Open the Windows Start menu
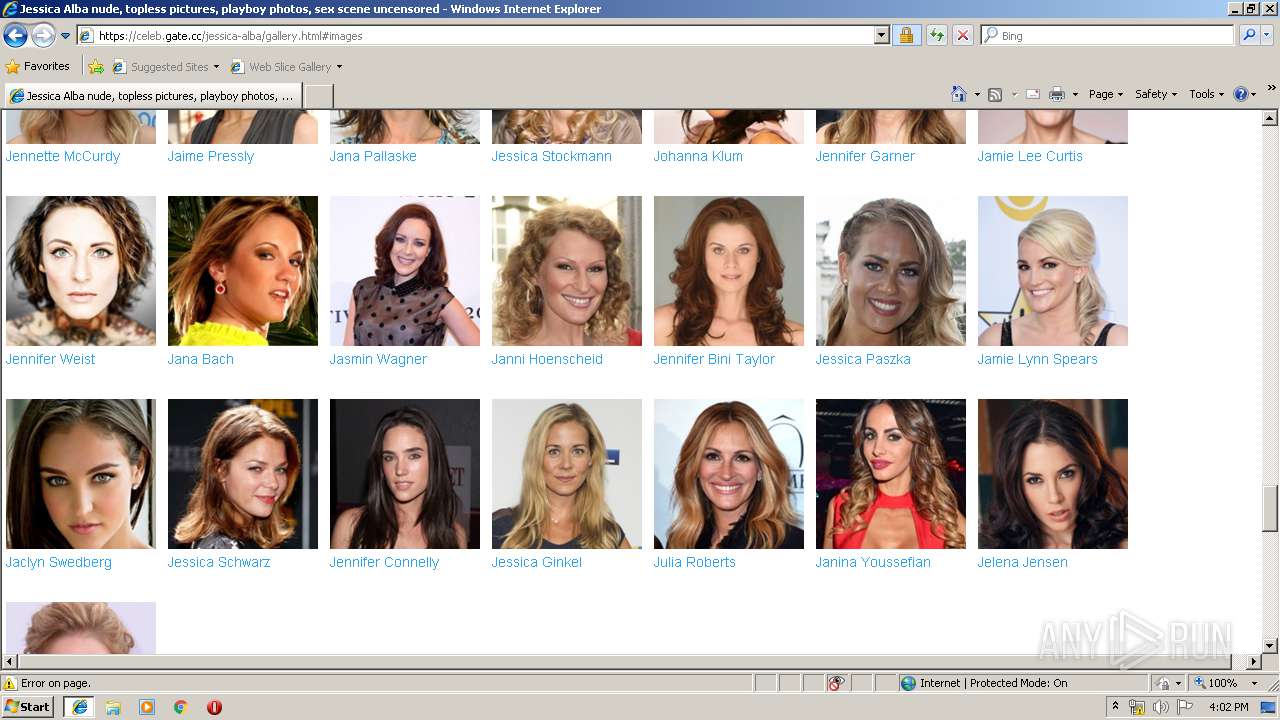The width and height of the screenshot is (1280, 720). 28,706
